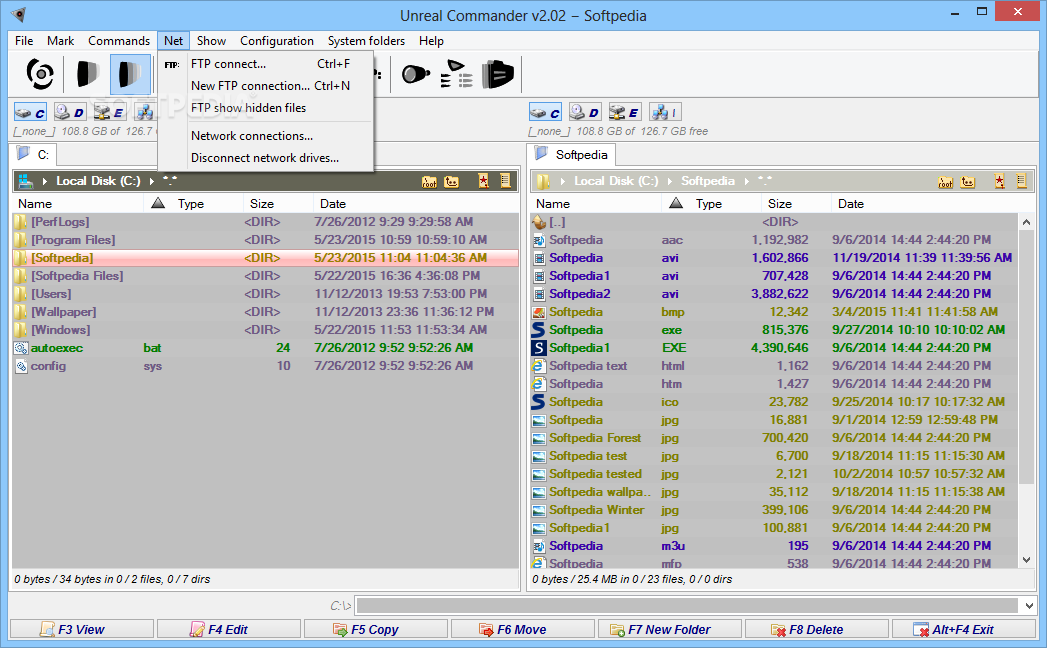Switch left panel to drive D
This screenshot has width=1047, height=648.
(69, 112)
